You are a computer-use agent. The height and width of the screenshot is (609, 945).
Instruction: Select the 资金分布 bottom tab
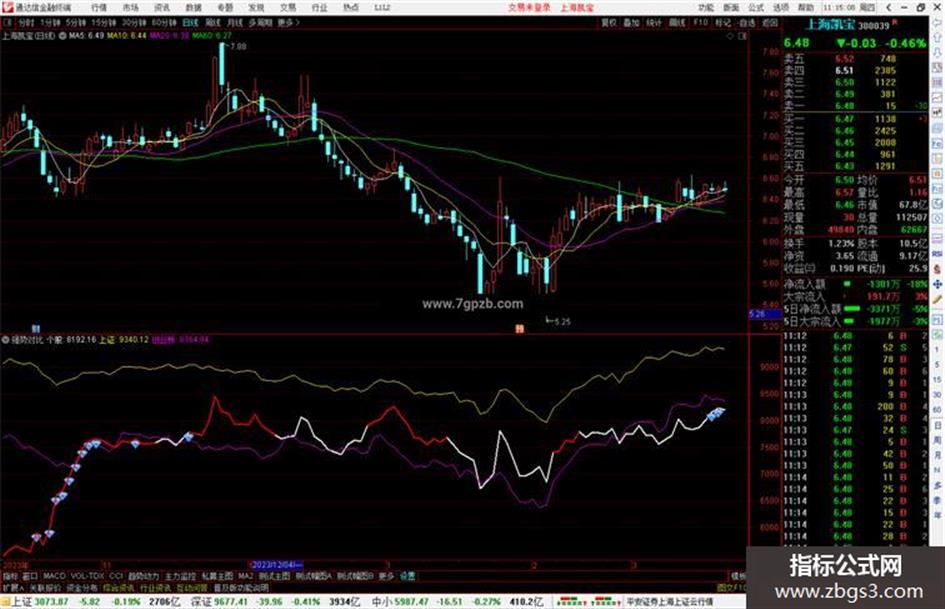click(82, 588)
